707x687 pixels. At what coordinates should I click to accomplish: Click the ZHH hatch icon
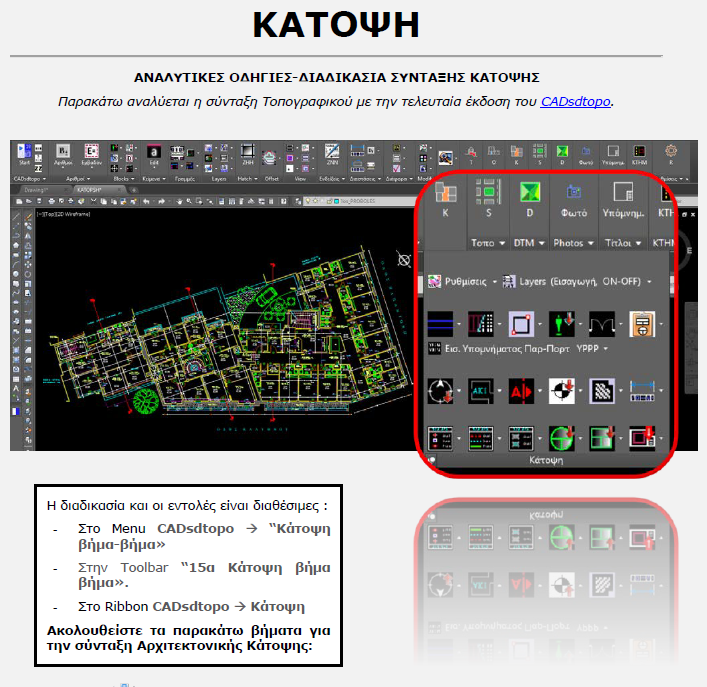click(x=248, y=152)
